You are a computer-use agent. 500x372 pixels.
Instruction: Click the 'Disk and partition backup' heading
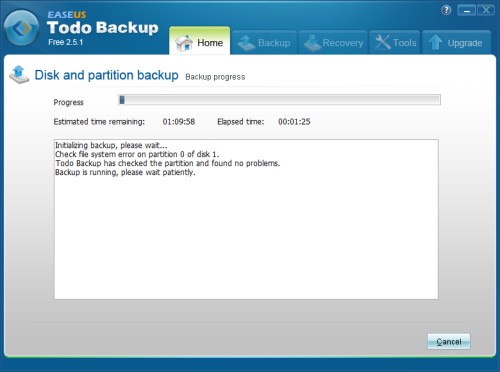coord(106,75)
